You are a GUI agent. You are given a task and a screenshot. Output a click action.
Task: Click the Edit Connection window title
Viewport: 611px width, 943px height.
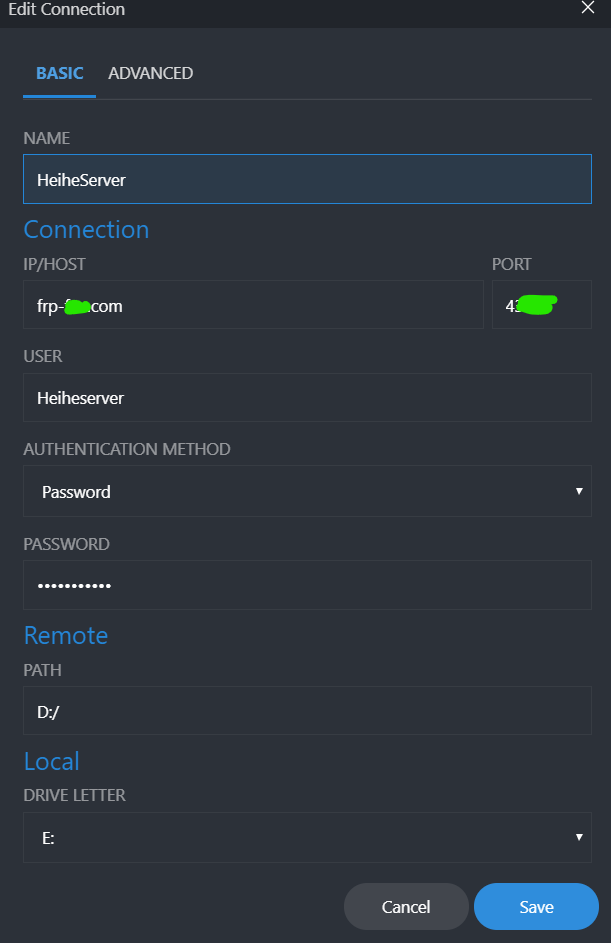pyautogui.click(x=67, y=9)
